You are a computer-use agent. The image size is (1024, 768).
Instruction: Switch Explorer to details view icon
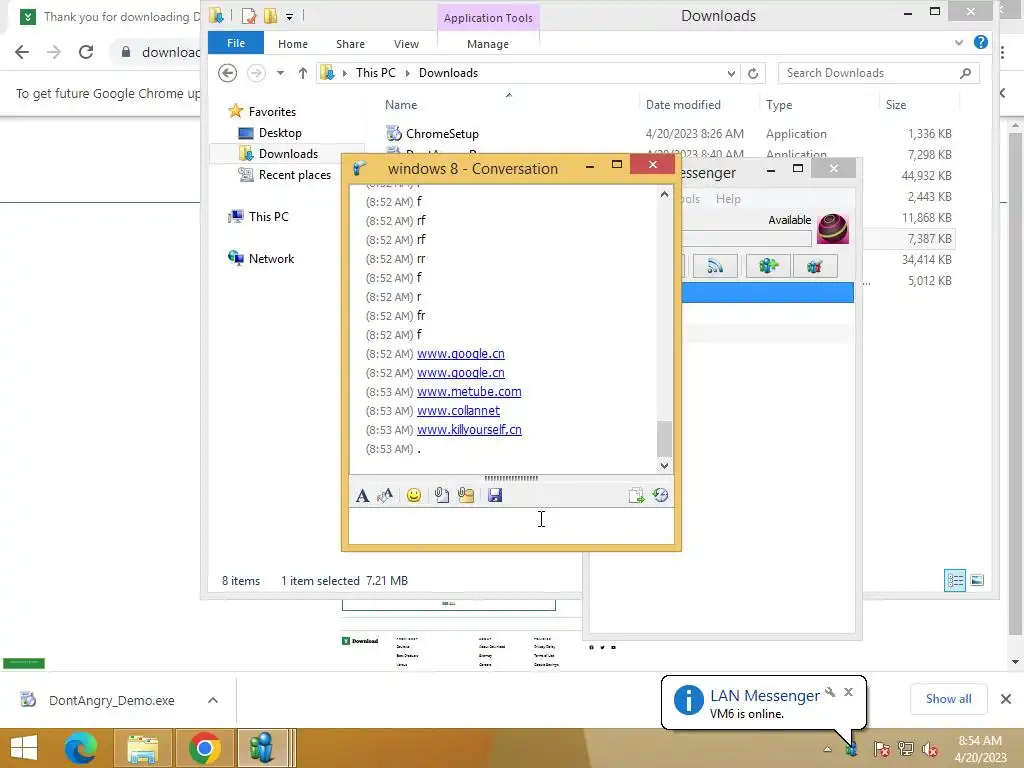(955, 581)
